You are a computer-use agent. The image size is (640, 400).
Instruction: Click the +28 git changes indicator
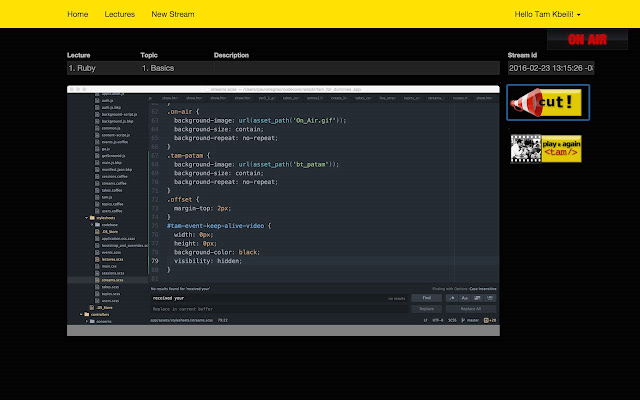(490, 320)
